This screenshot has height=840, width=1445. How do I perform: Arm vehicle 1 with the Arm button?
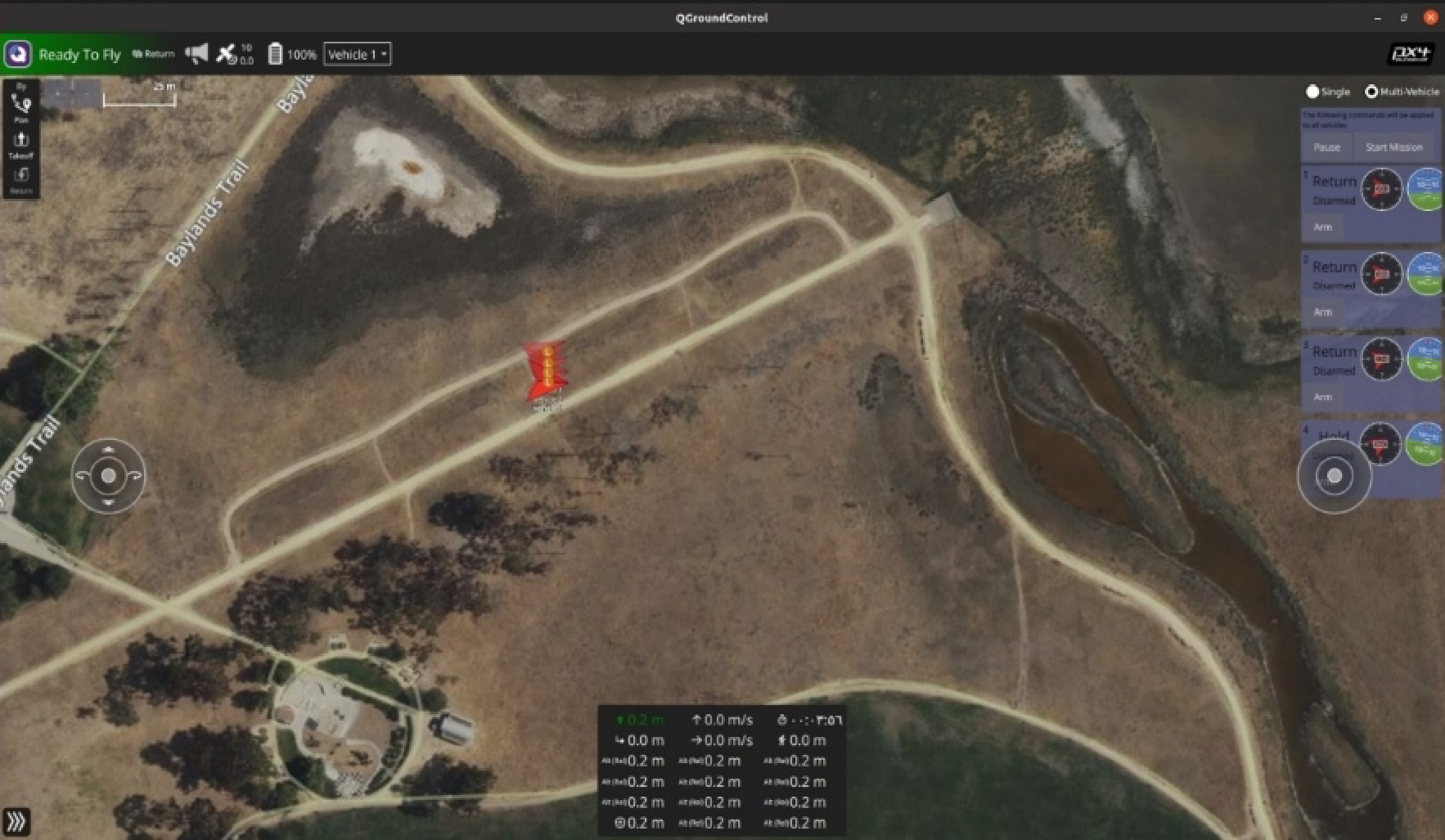pyautogui.click(x=1323, y=227)
